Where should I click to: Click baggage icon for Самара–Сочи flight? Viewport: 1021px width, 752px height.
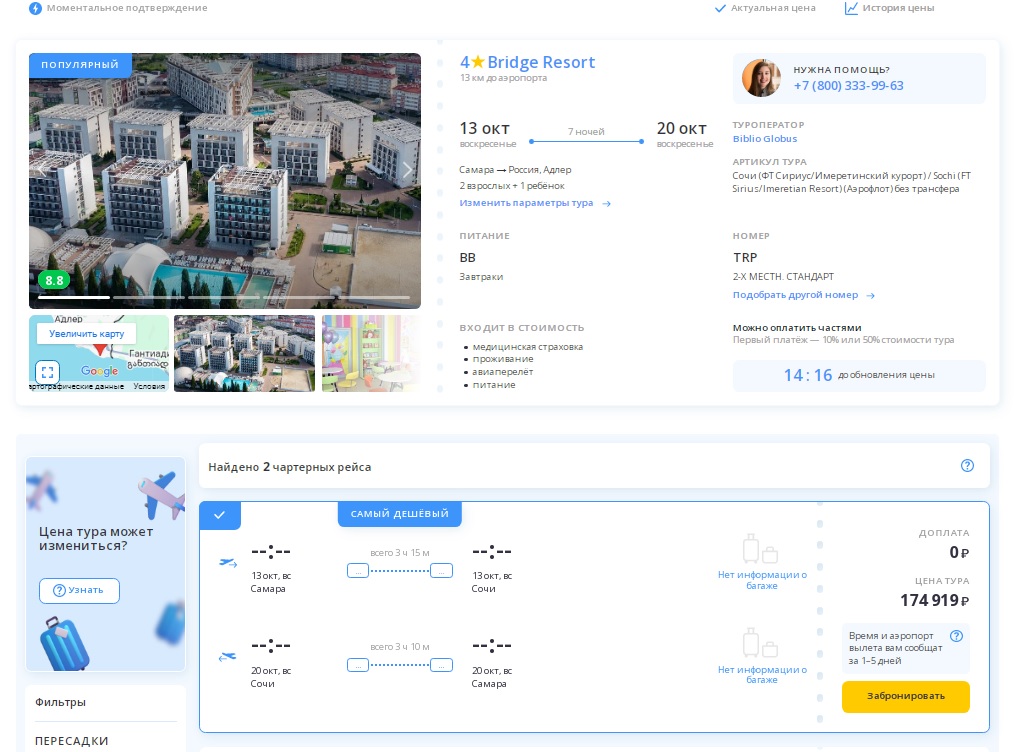761,549
